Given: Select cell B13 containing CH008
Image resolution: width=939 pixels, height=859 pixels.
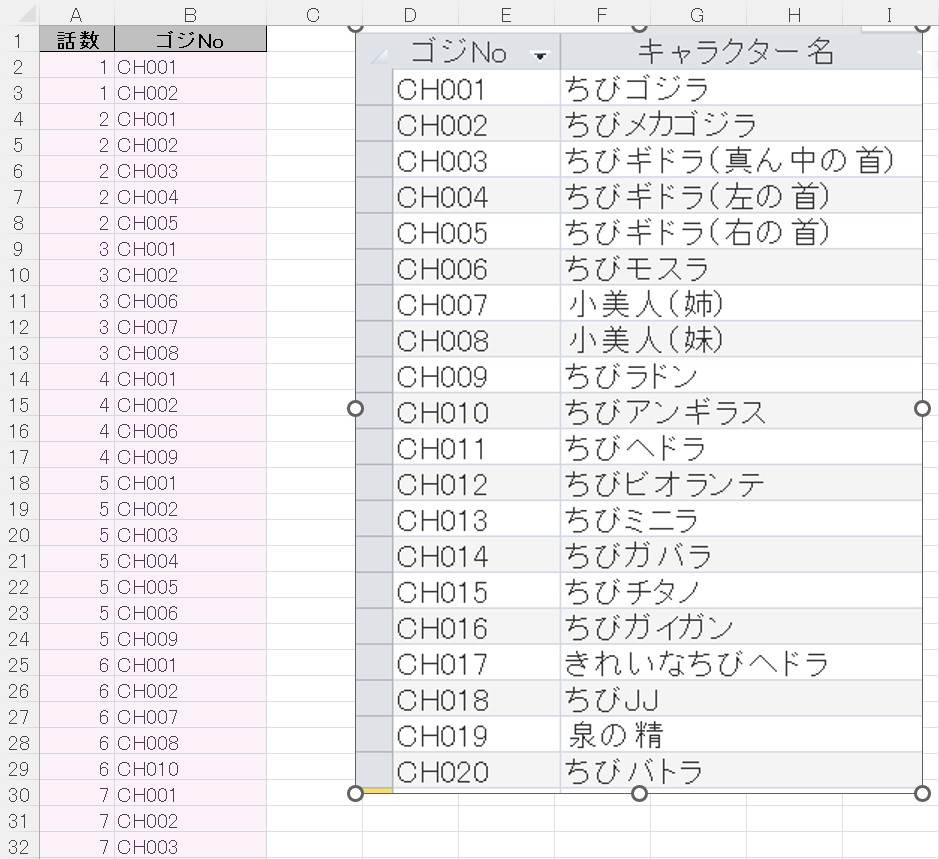Looking at the screenshot, I should 190,353.
